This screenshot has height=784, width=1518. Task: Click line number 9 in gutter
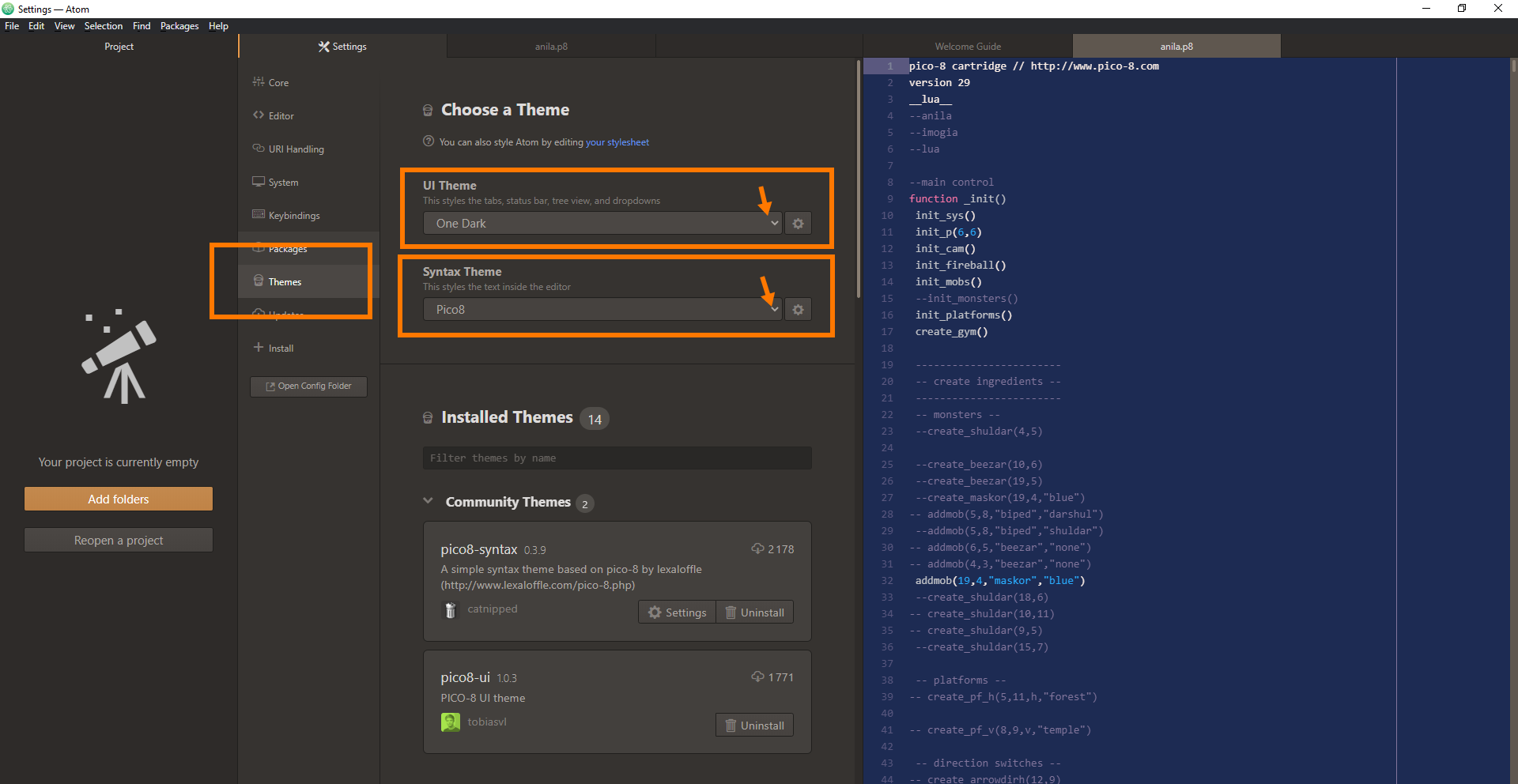[x=889, y=199]
